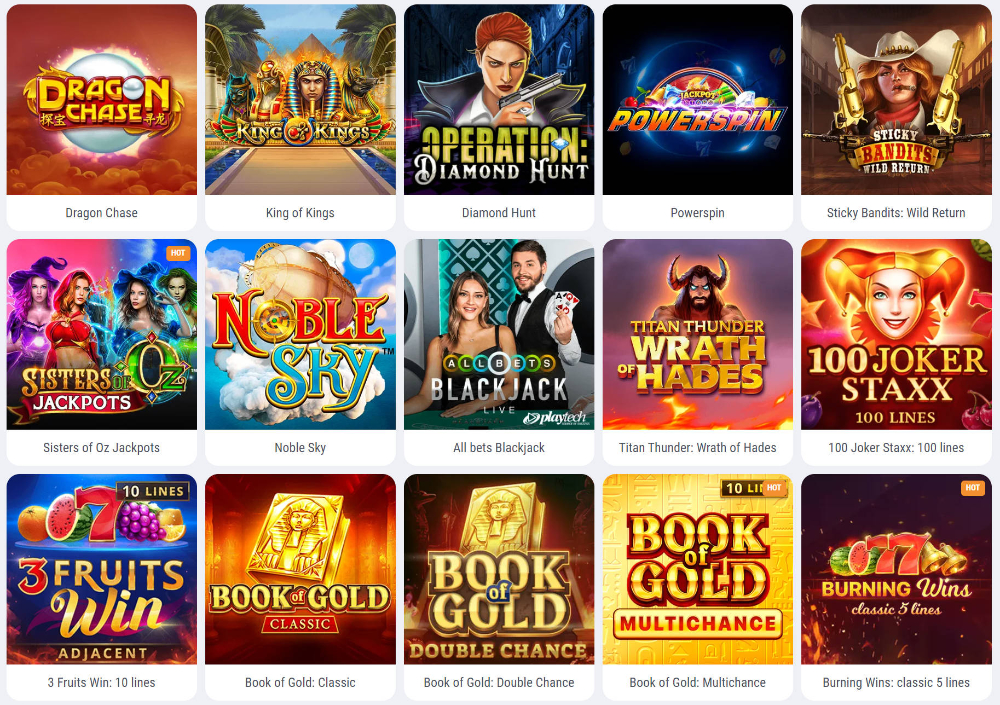
Task: Open 3 Fruits Win game thumbnail
Action: pyautogui.click(x=101, y=569)
